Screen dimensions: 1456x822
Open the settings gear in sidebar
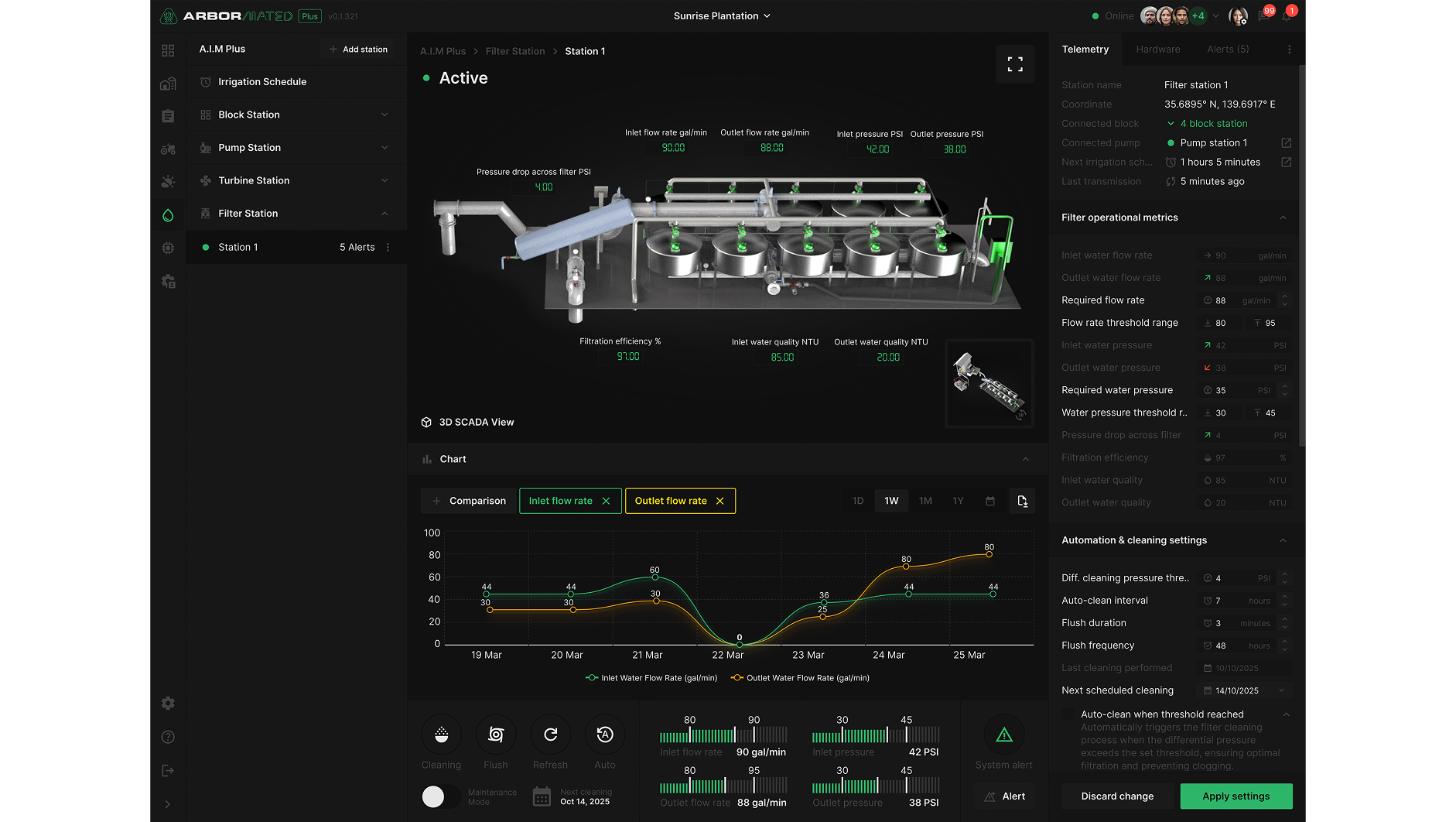[168, 703]
